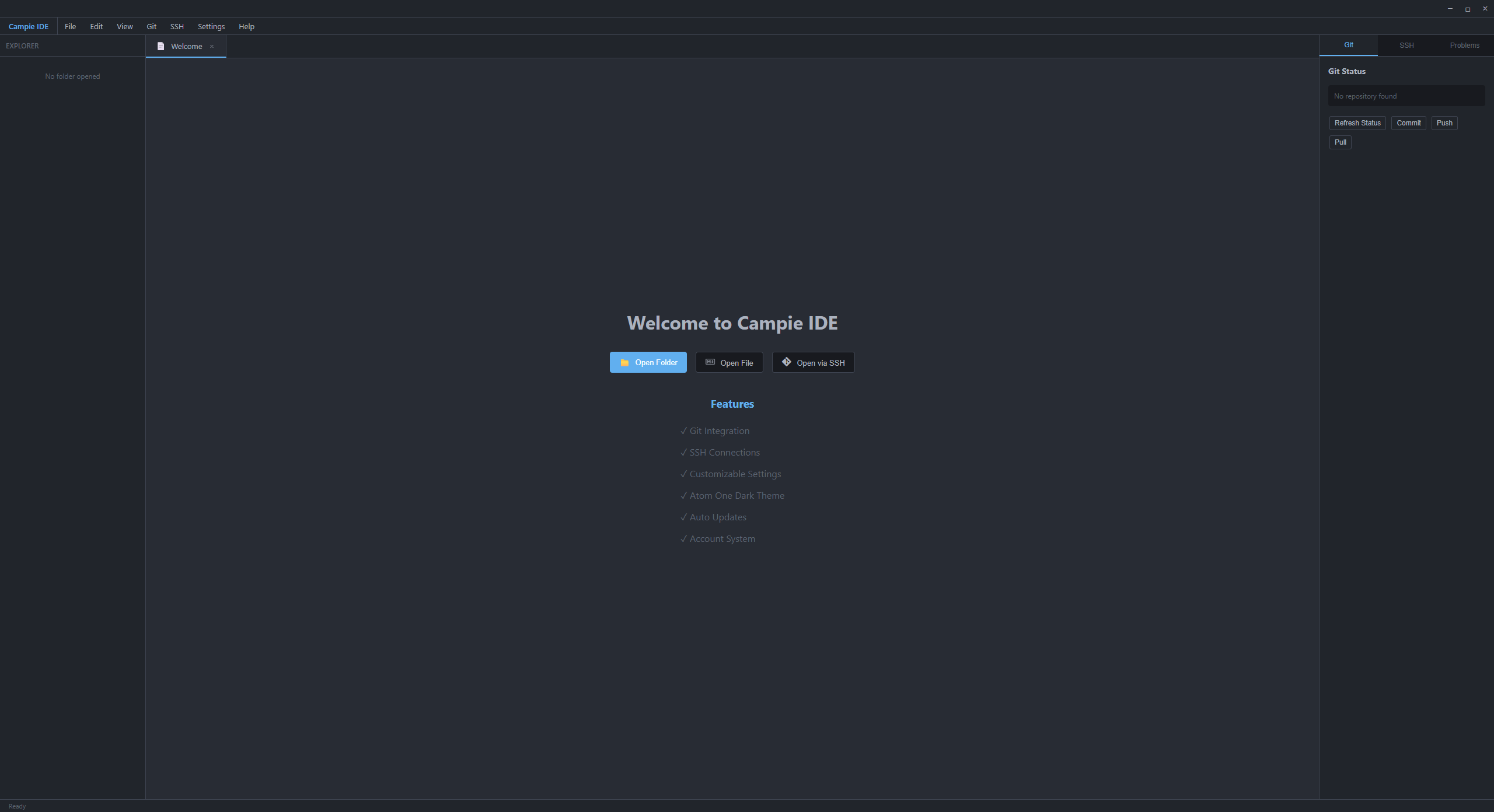Open the File menu
Image resolution: width=1494 pixels, height=812 pixels.
70,26
